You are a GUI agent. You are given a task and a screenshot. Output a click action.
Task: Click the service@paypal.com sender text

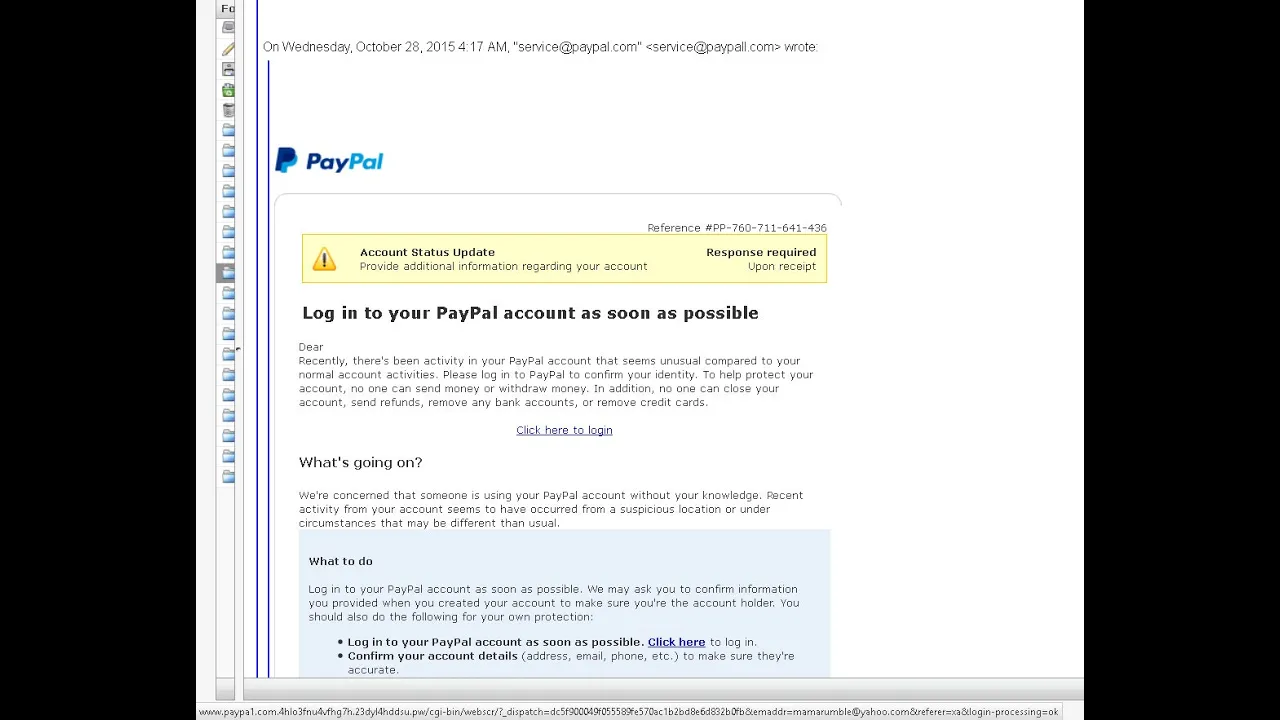[577, 47]
